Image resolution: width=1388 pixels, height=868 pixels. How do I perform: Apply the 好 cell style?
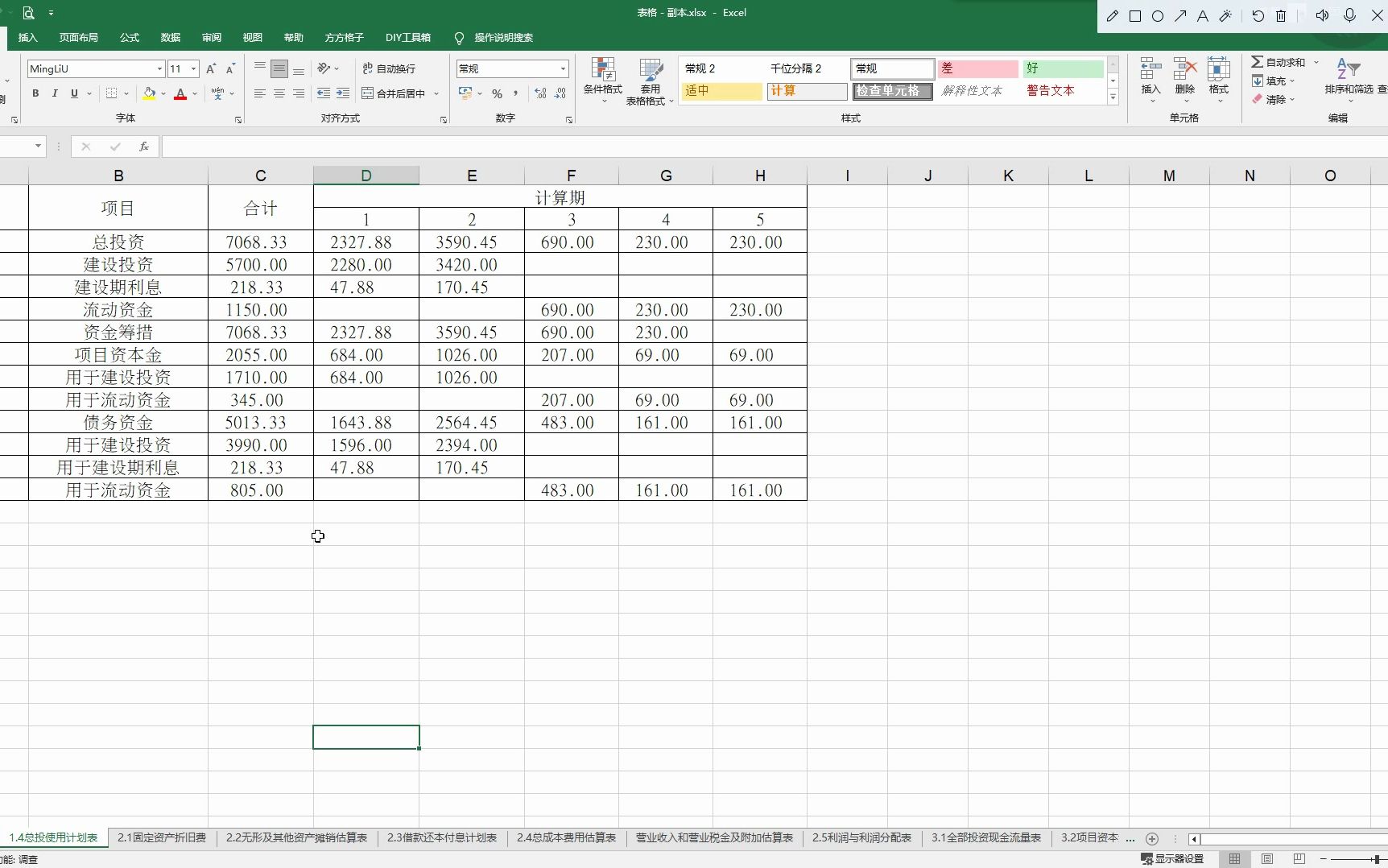(x=1063, y=68)
